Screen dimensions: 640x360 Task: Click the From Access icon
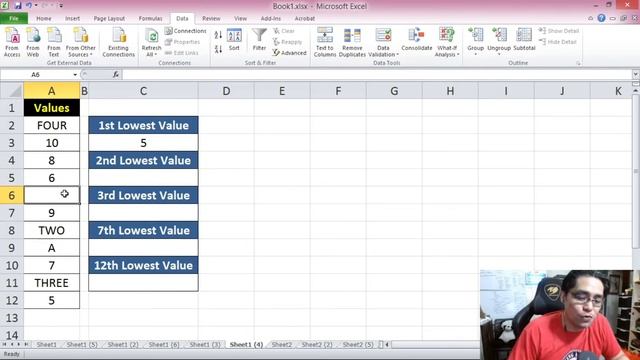point(12,42)
